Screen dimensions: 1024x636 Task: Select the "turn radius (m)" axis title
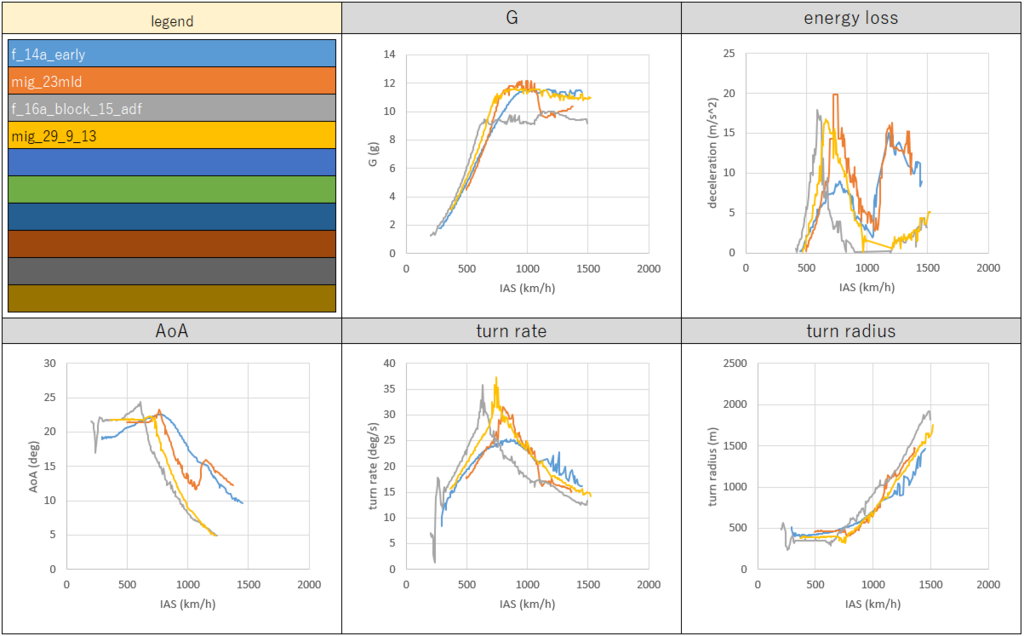(x=713, y=467)
